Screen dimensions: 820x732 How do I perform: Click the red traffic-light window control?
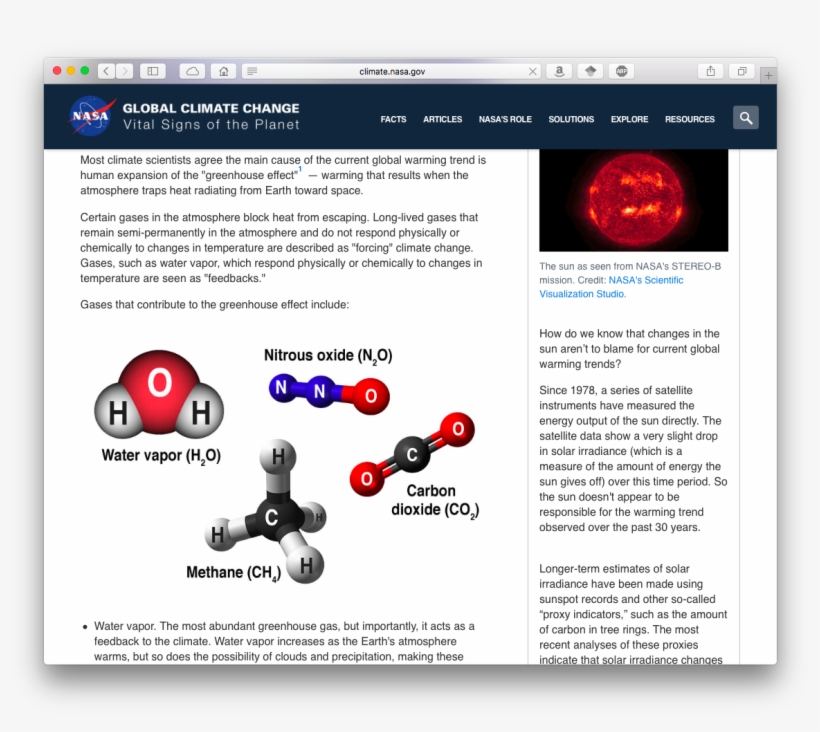coord(59,71)
